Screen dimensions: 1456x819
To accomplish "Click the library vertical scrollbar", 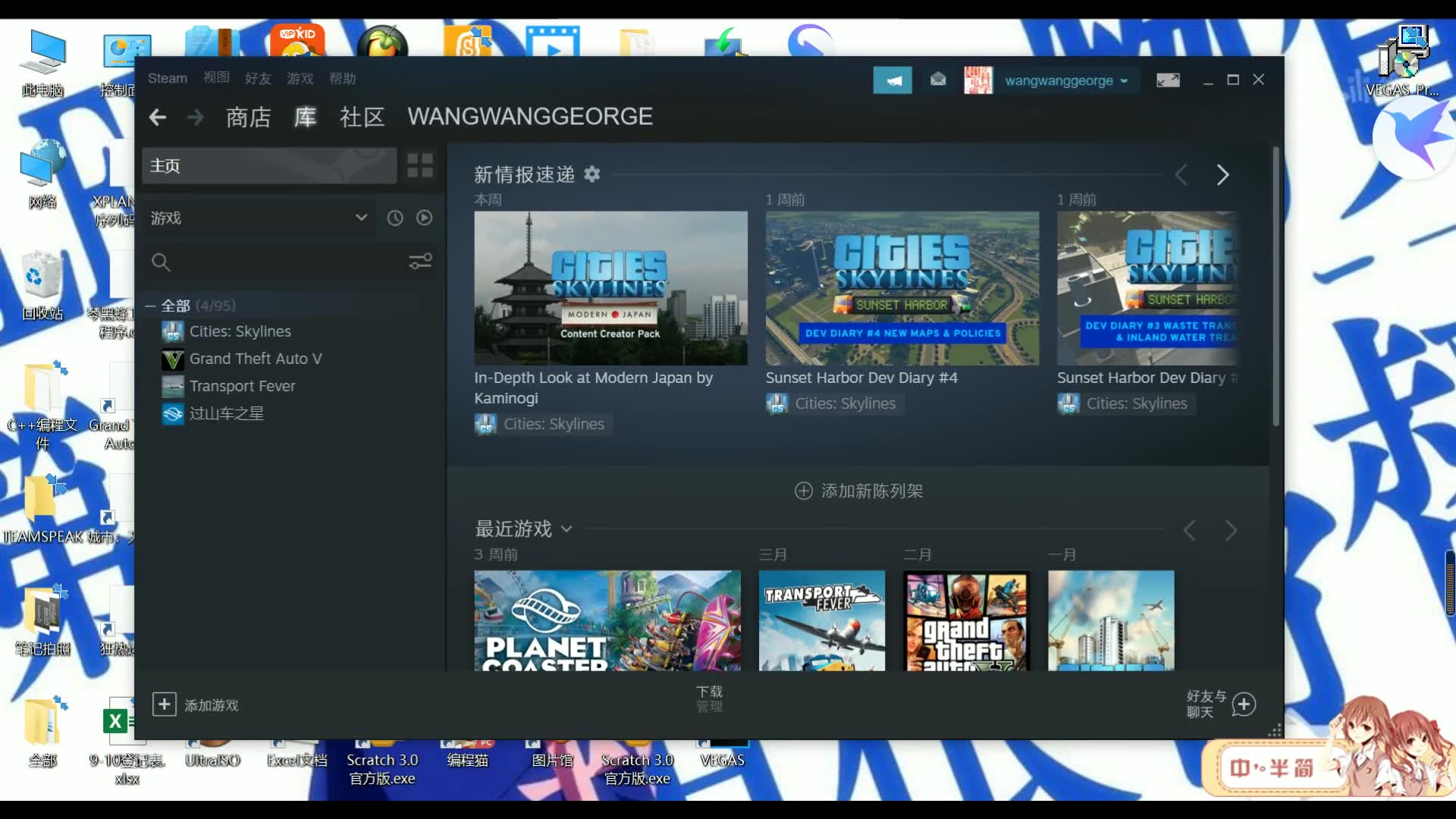I will (x=1276, y=288).
